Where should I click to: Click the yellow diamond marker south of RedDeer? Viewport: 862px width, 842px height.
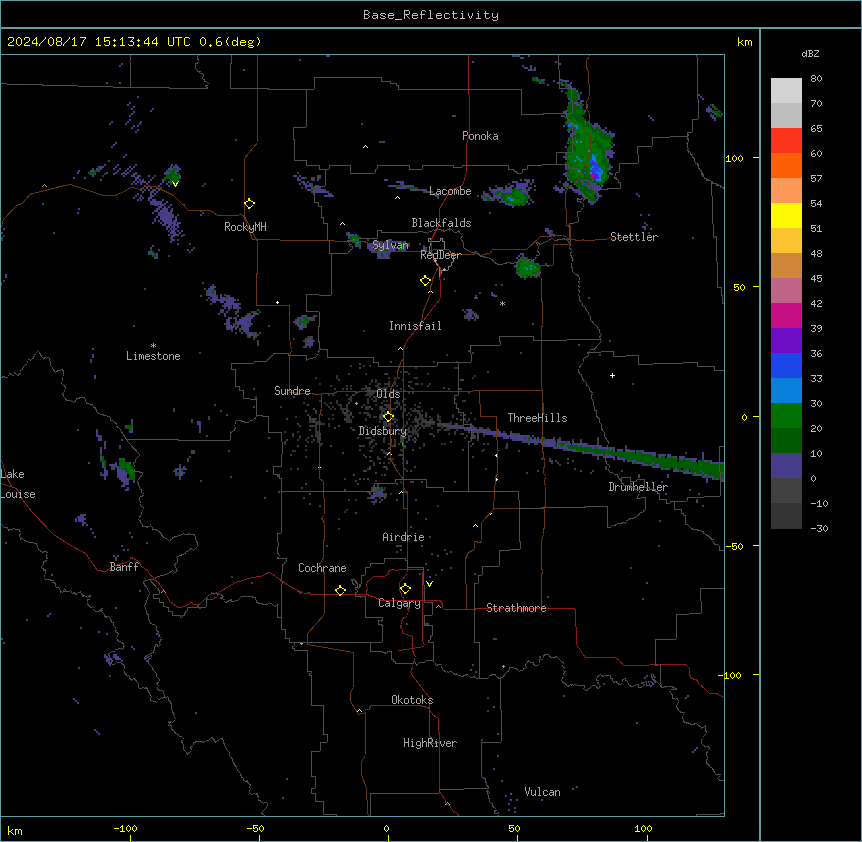coord(426,281)
